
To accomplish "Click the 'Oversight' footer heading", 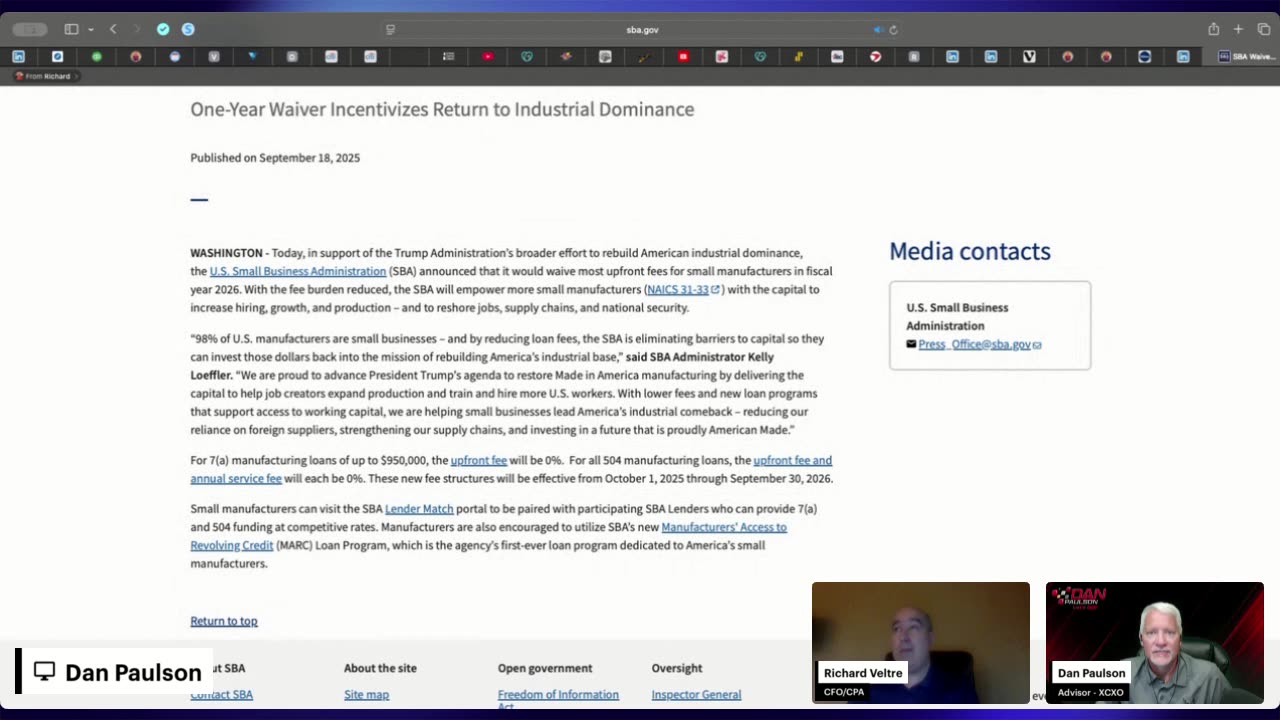I will pyautogui.click(x=677, y=668).
